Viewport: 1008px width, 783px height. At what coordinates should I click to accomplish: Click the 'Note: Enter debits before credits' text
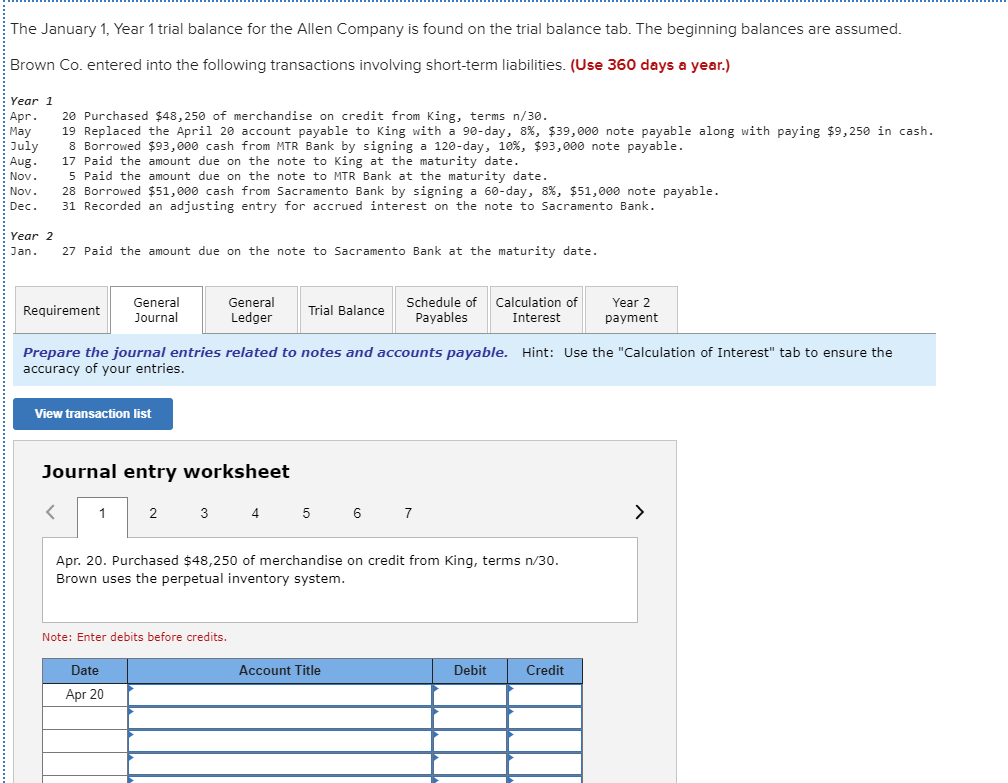coord(134,637)
